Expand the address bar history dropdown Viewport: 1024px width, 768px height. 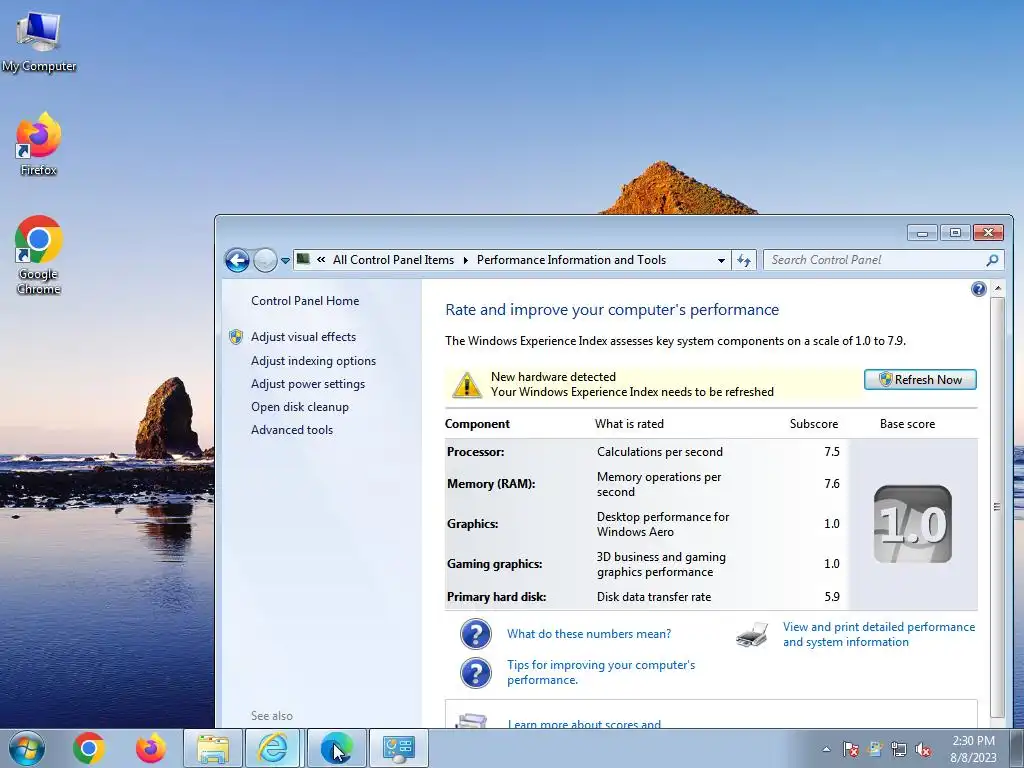[x=721, y=260]
